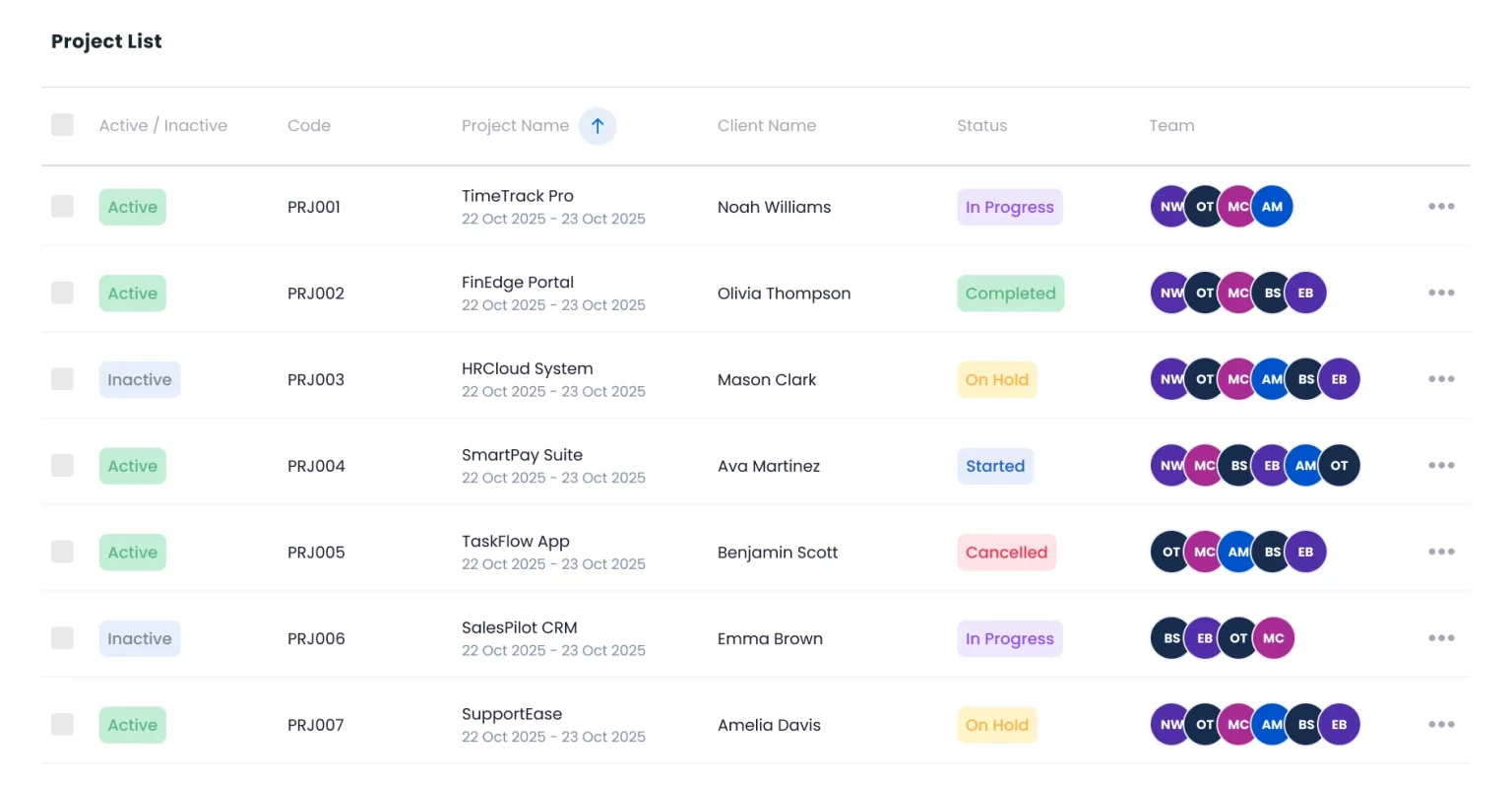Image resolution: width=1512 pixels, height=785 pixels.
Task: Check the box for the PRJ007 row
Action: (x=62, y=724)
